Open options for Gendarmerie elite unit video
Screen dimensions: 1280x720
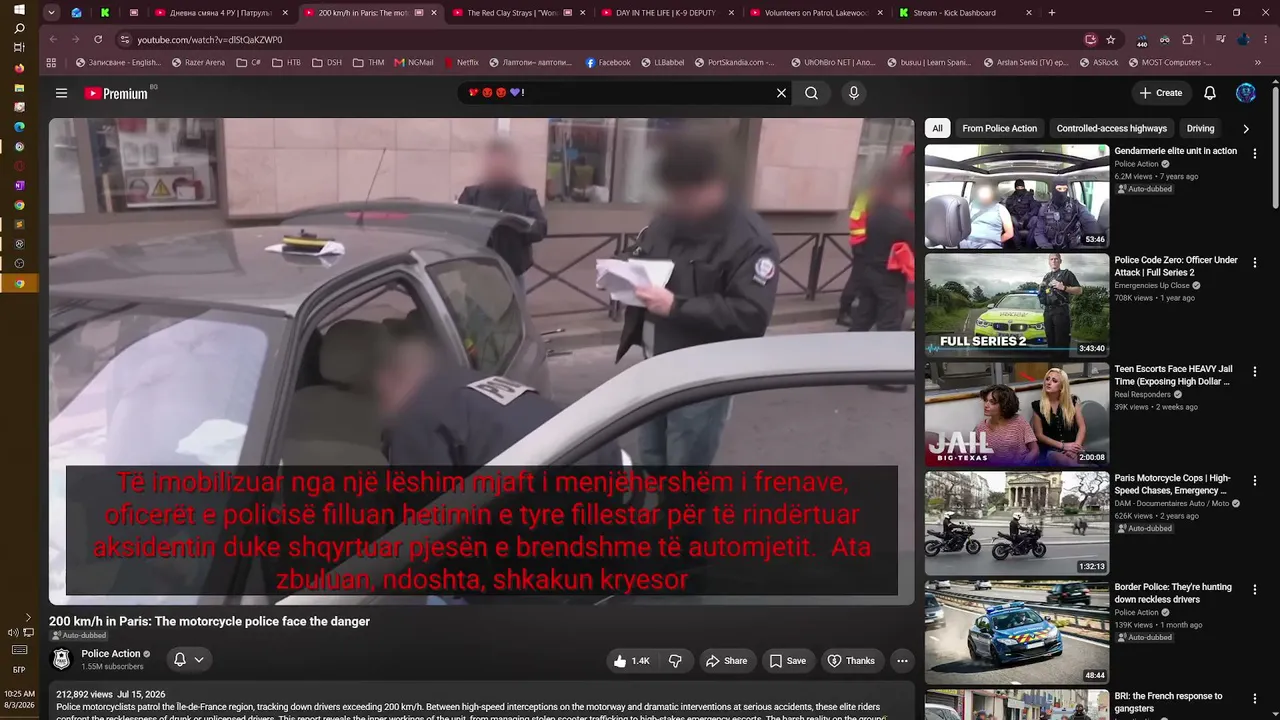click(1254, 153)
